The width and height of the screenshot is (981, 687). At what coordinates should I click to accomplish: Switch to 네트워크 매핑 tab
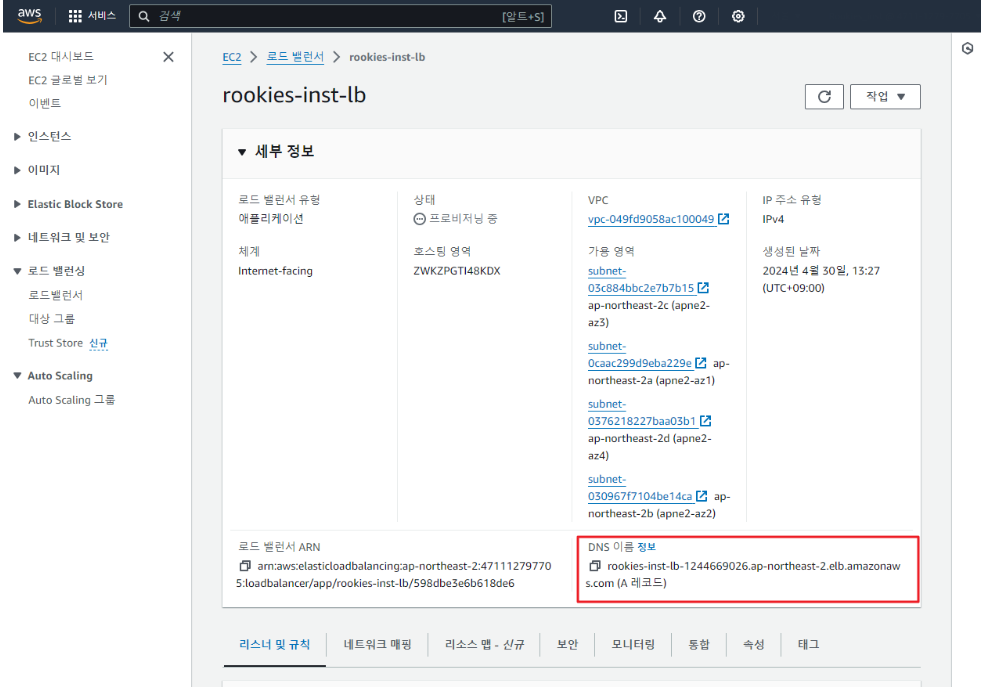point(377,644)
